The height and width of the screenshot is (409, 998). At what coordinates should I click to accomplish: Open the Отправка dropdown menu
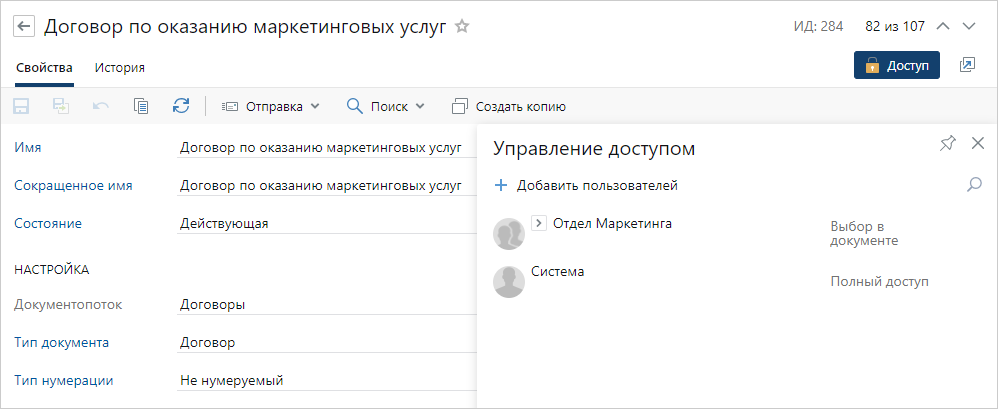[270, 106]
